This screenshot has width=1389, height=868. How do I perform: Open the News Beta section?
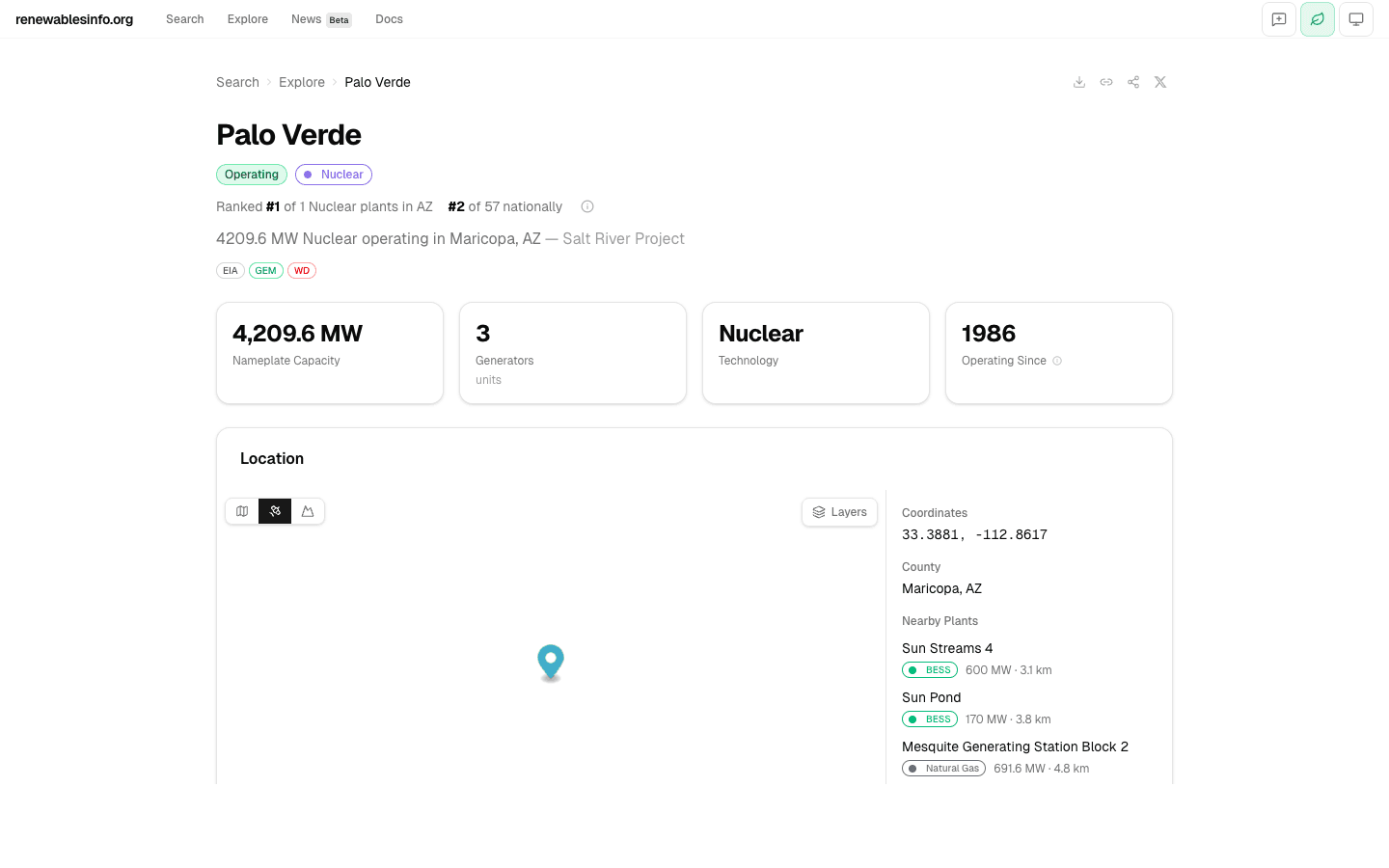click(x=306, y=18)
